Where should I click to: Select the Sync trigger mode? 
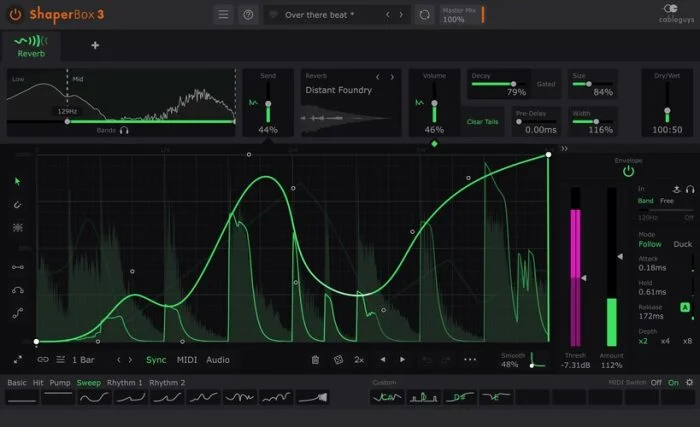tap(156, 360)
